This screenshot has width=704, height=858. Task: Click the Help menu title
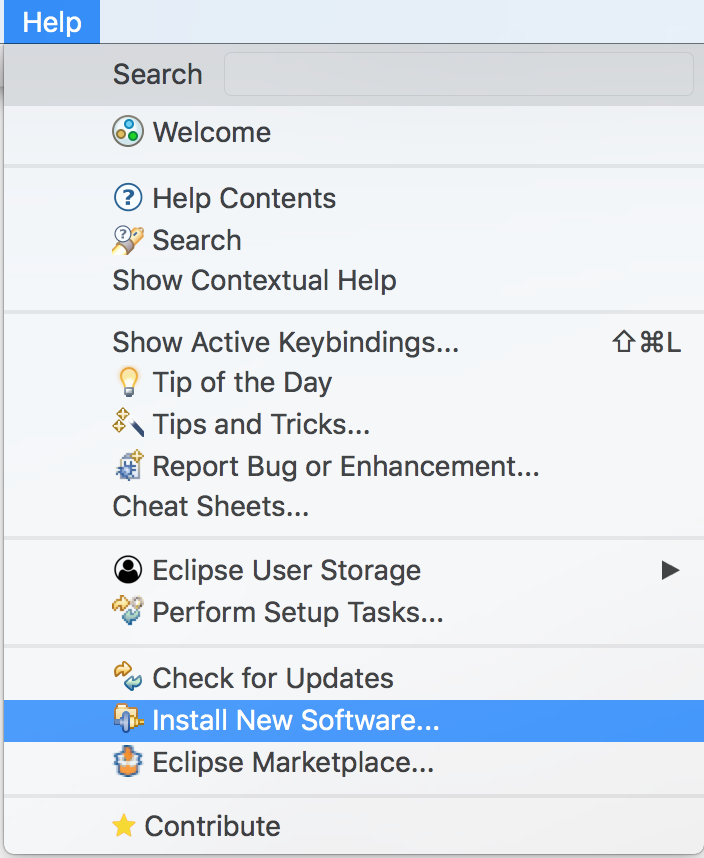pos(51,22)
